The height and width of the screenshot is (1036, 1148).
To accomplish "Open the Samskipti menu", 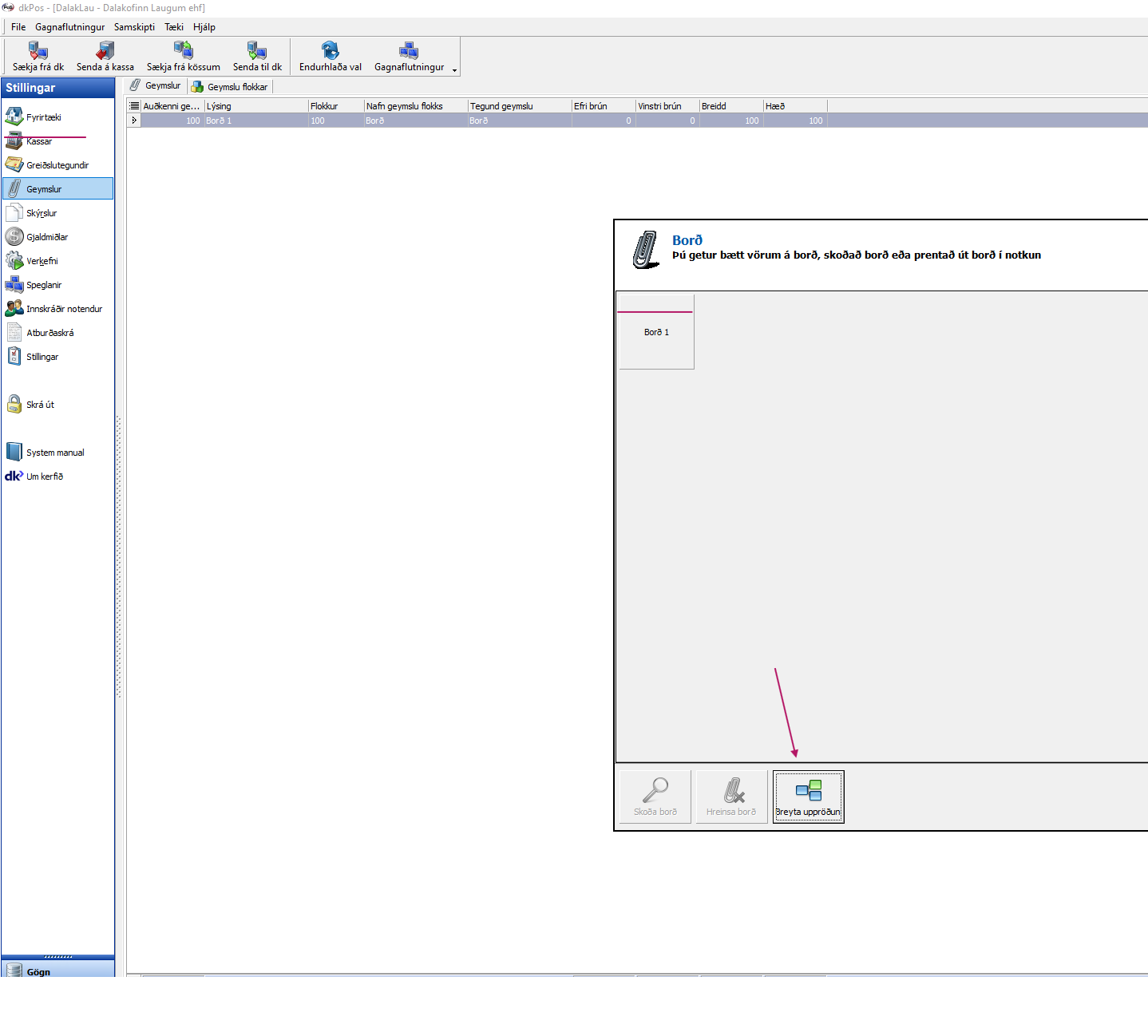I will [134, 27].
